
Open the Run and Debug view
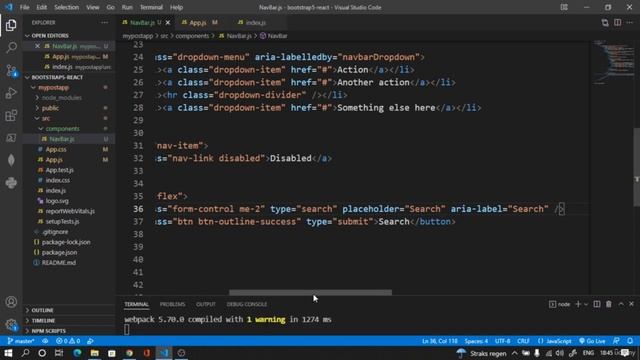11,93
